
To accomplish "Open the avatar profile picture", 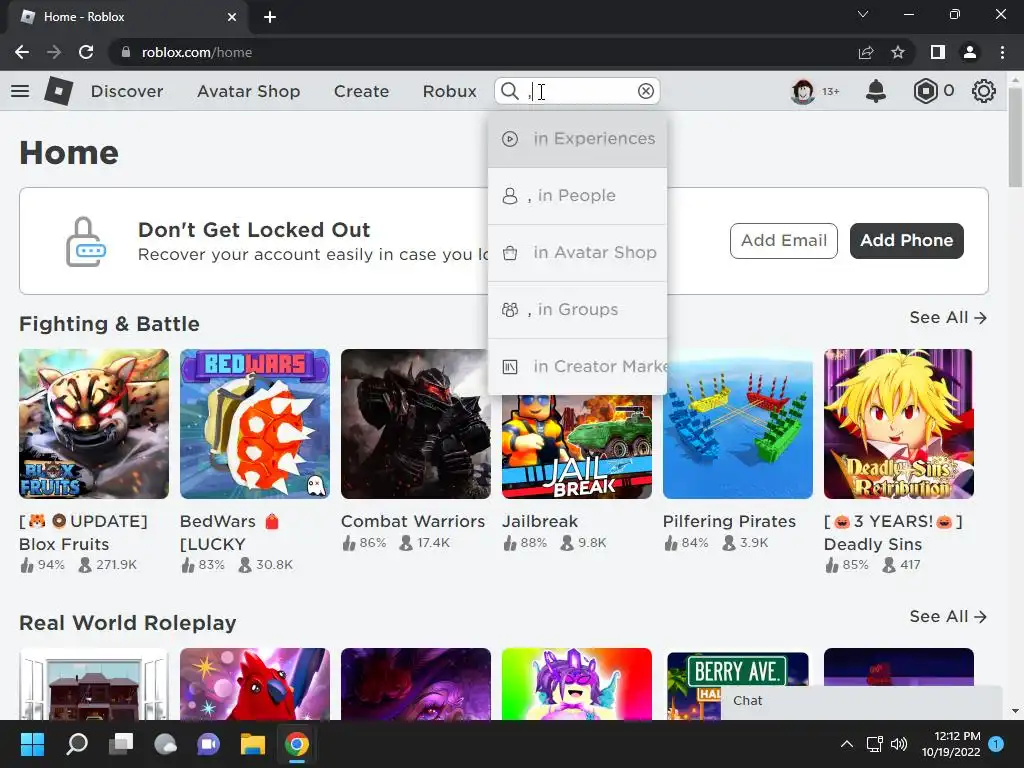I will 803,91.
